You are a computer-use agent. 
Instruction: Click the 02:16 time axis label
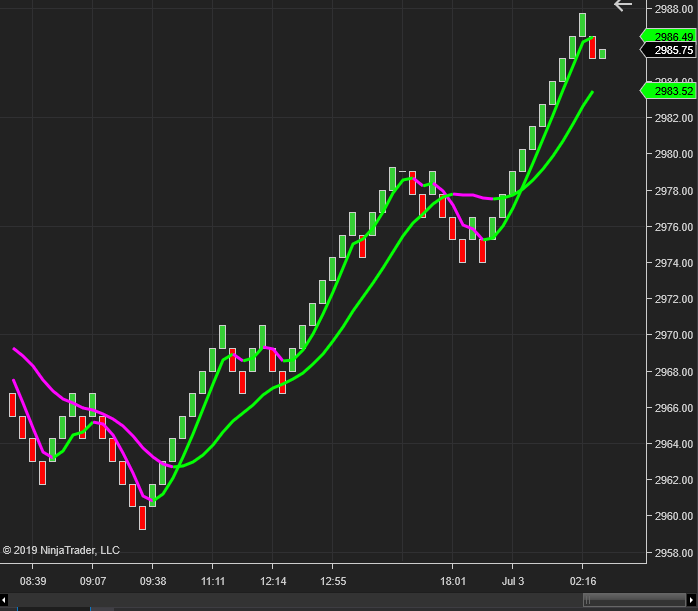coord(583,581)
